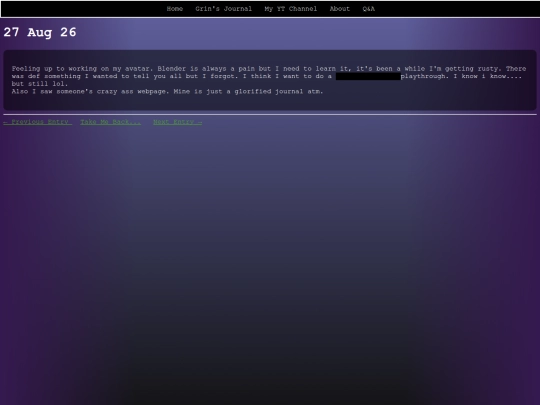Click text 'but still lol.'
Viewport: 540px width, 405px height.
[x=40, y=84]
